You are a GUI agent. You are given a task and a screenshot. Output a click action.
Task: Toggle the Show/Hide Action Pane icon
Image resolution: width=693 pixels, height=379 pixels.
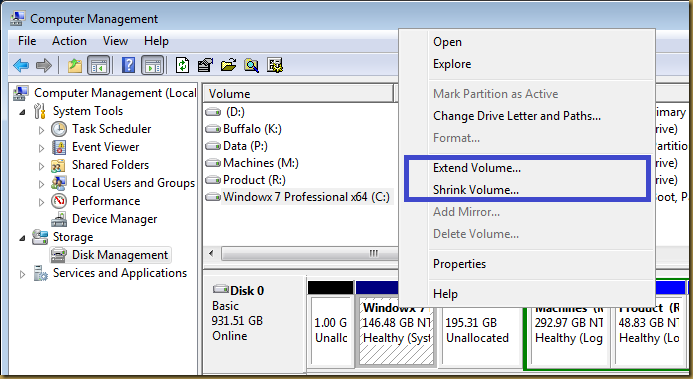152,66
